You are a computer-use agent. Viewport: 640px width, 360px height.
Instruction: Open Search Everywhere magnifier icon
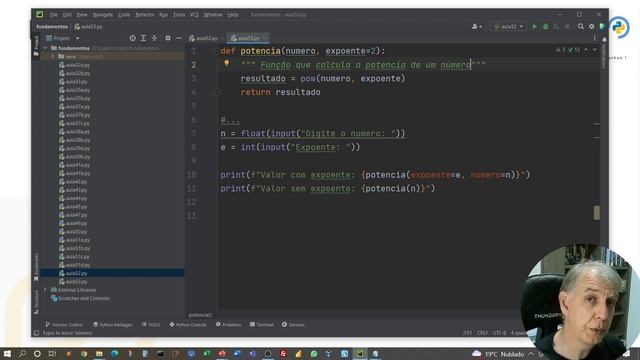(x=580, y=27)
